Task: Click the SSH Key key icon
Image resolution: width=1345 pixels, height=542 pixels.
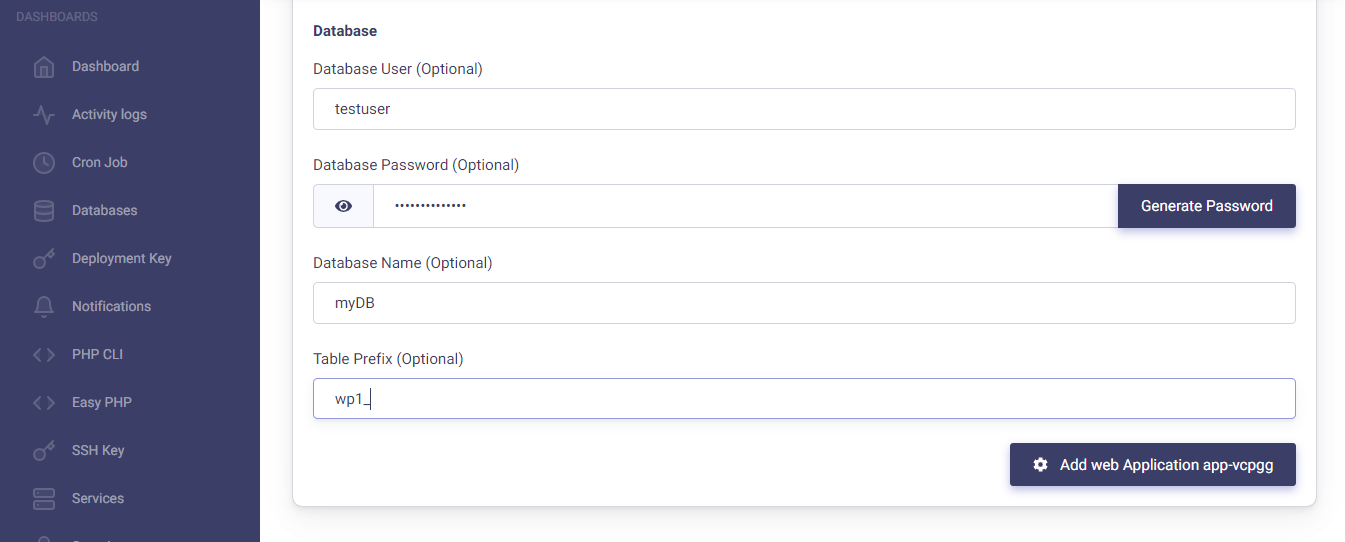Action: [x=44, y=451]
